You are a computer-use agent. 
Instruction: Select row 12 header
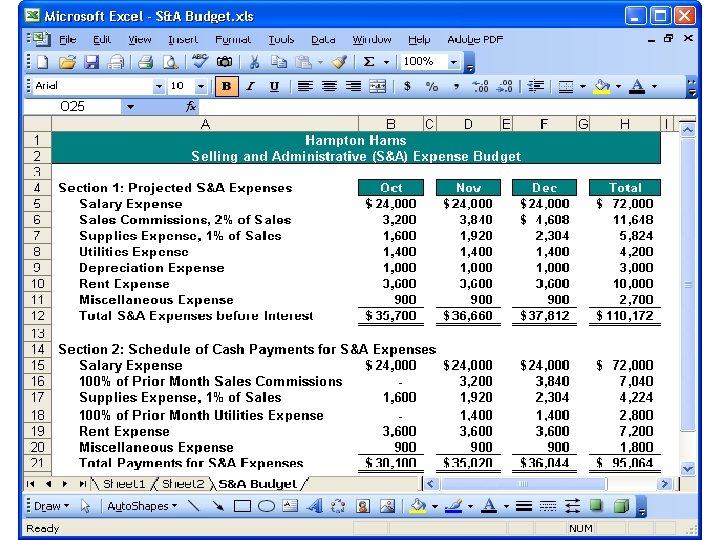click(37, 316)
